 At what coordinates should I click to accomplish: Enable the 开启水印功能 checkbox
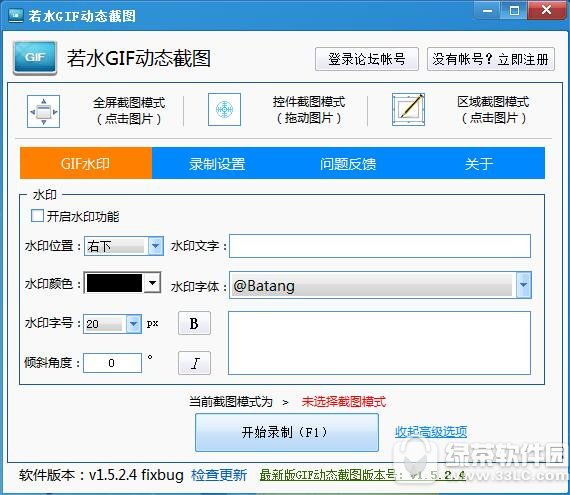[37, 216]
